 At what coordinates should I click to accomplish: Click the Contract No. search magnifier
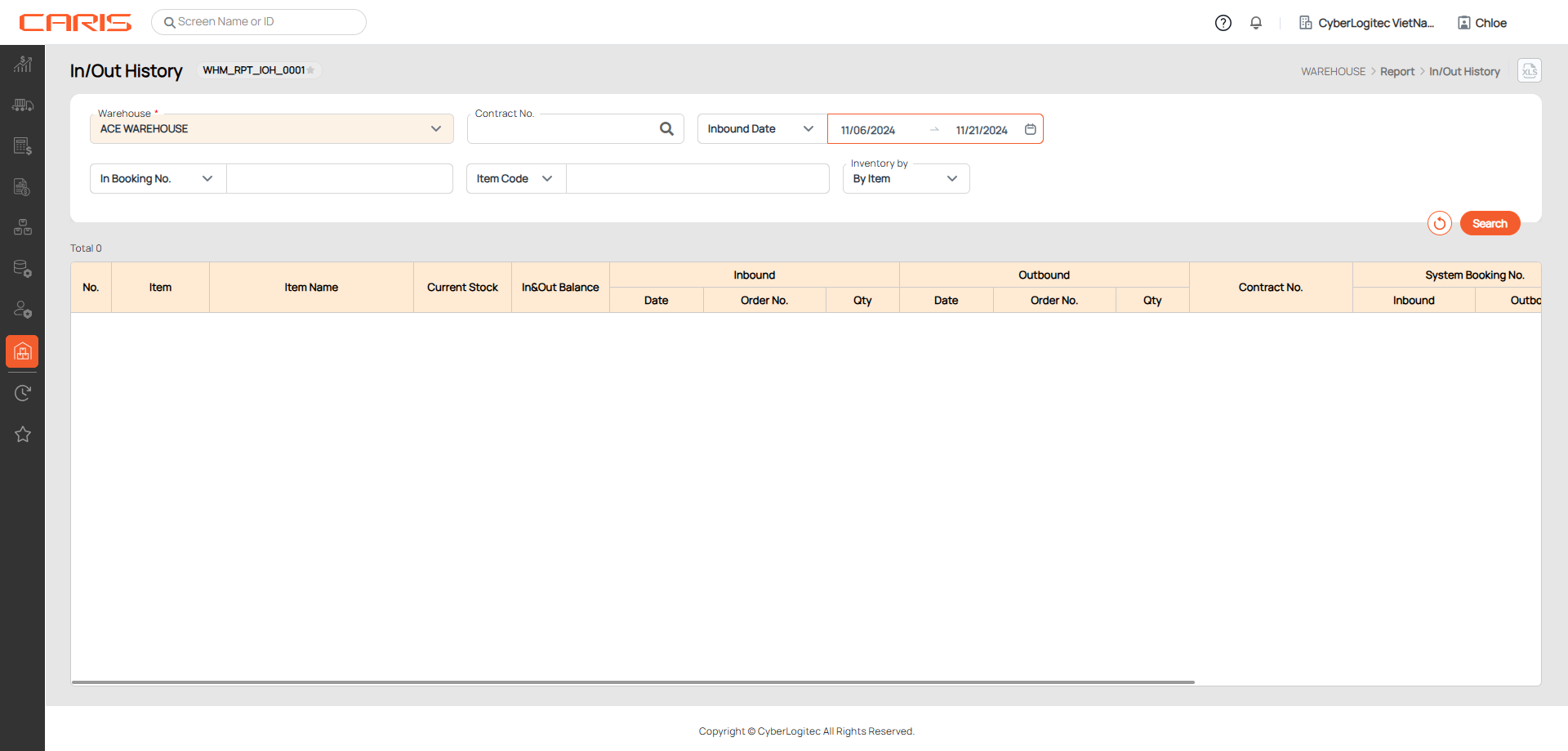coord(666,129)
